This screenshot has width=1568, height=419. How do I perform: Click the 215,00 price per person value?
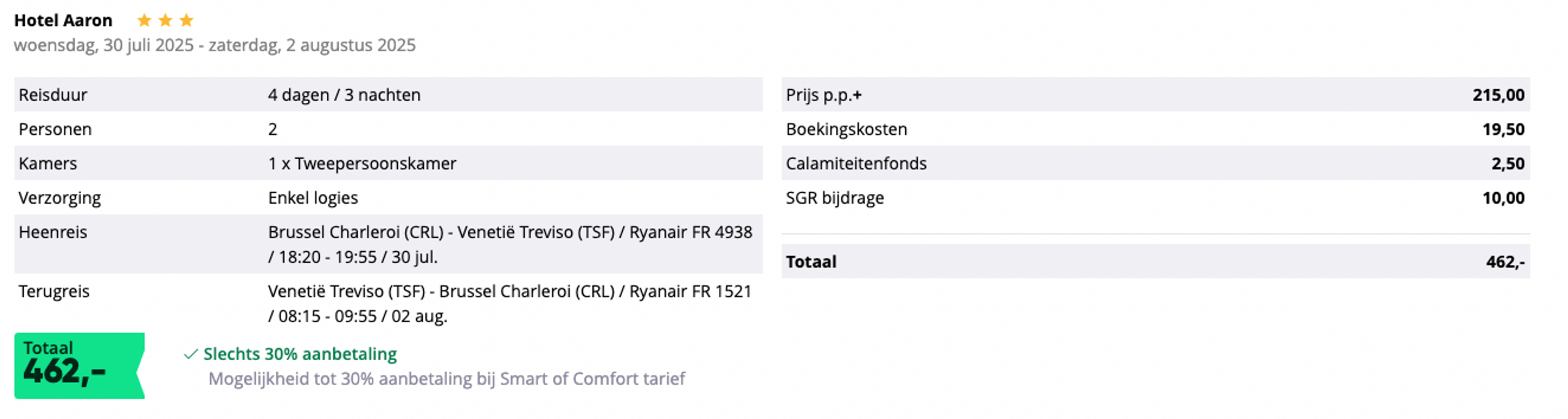point(1499,95)
